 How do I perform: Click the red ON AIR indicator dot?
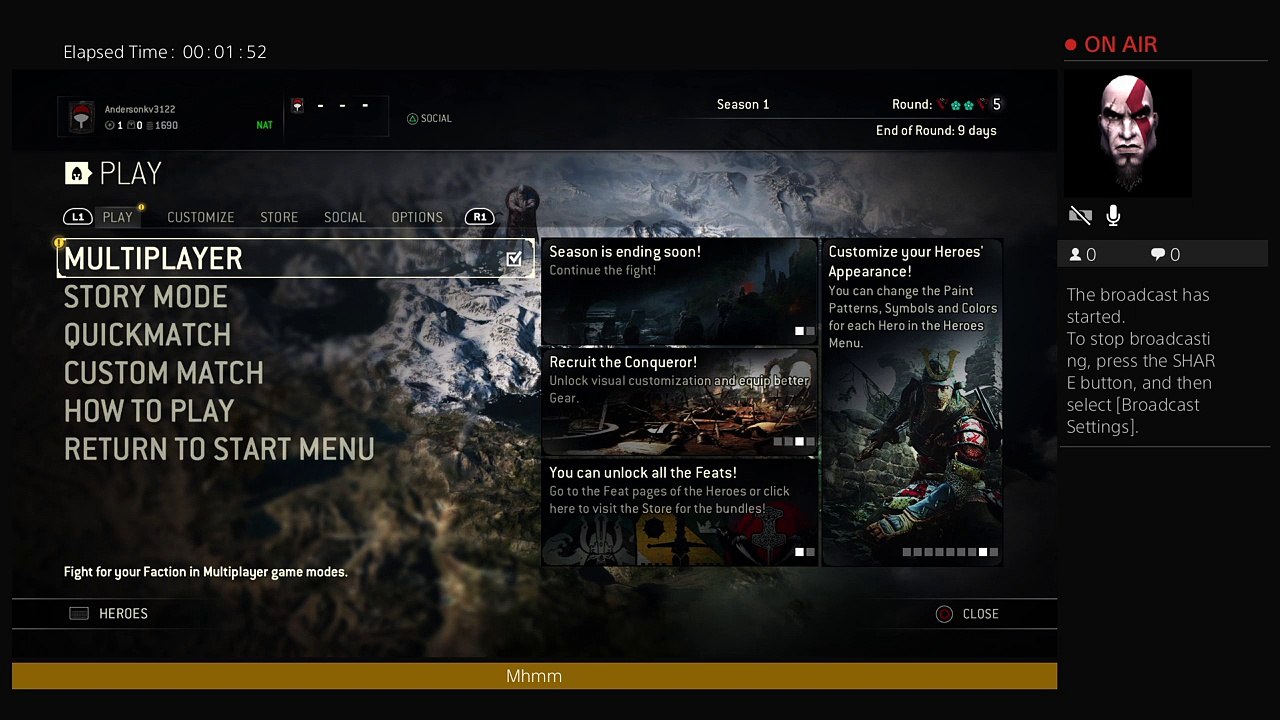1071,45
